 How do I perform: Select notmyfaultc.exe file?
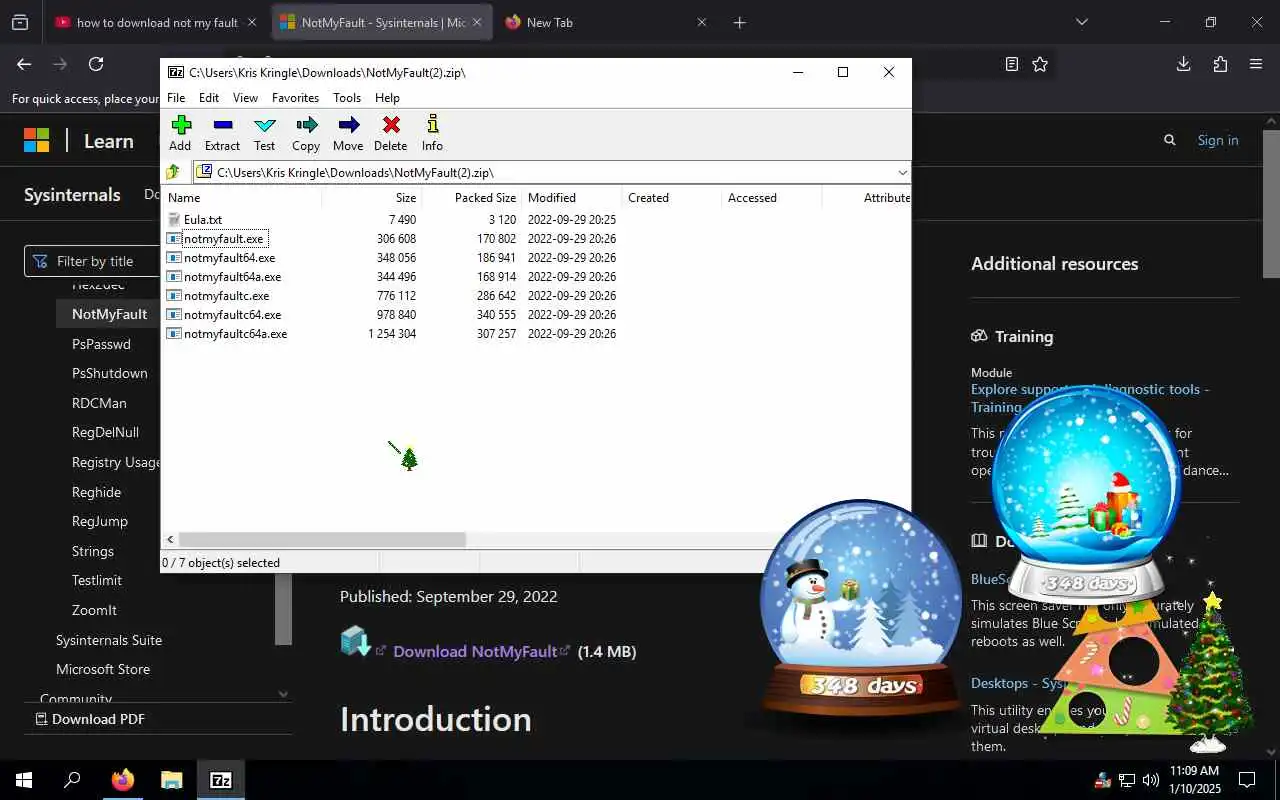click(x=226, y=296)
